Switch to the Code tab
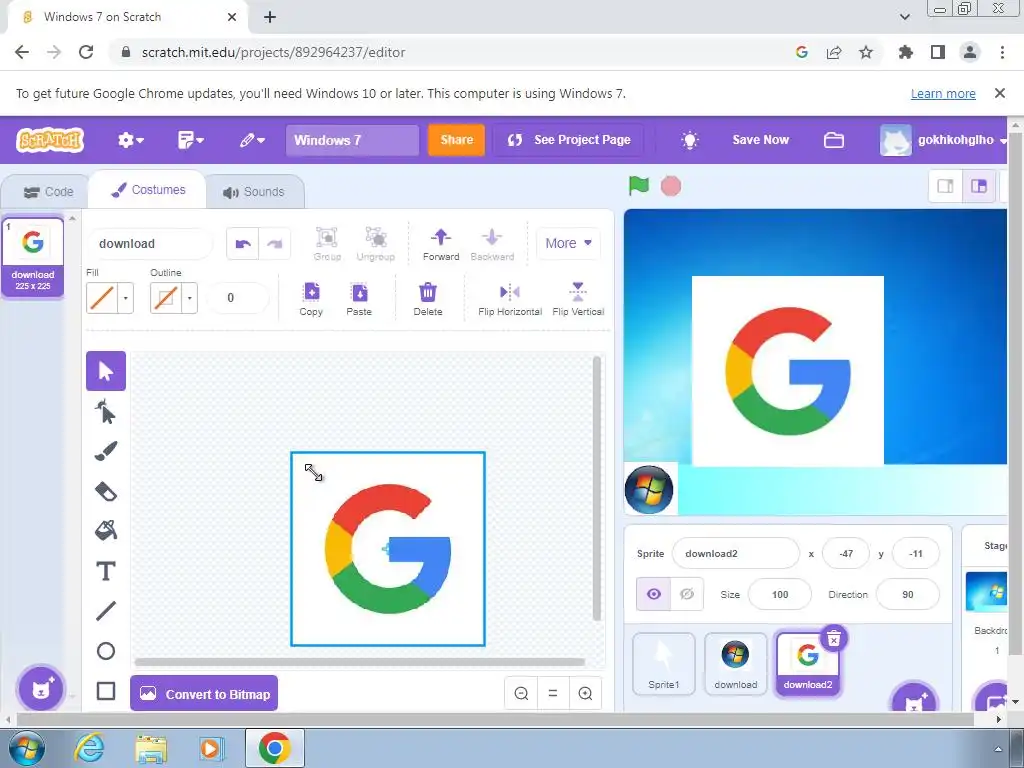The height and width of the screenshot is (768, 1024). tap(48, 192)
